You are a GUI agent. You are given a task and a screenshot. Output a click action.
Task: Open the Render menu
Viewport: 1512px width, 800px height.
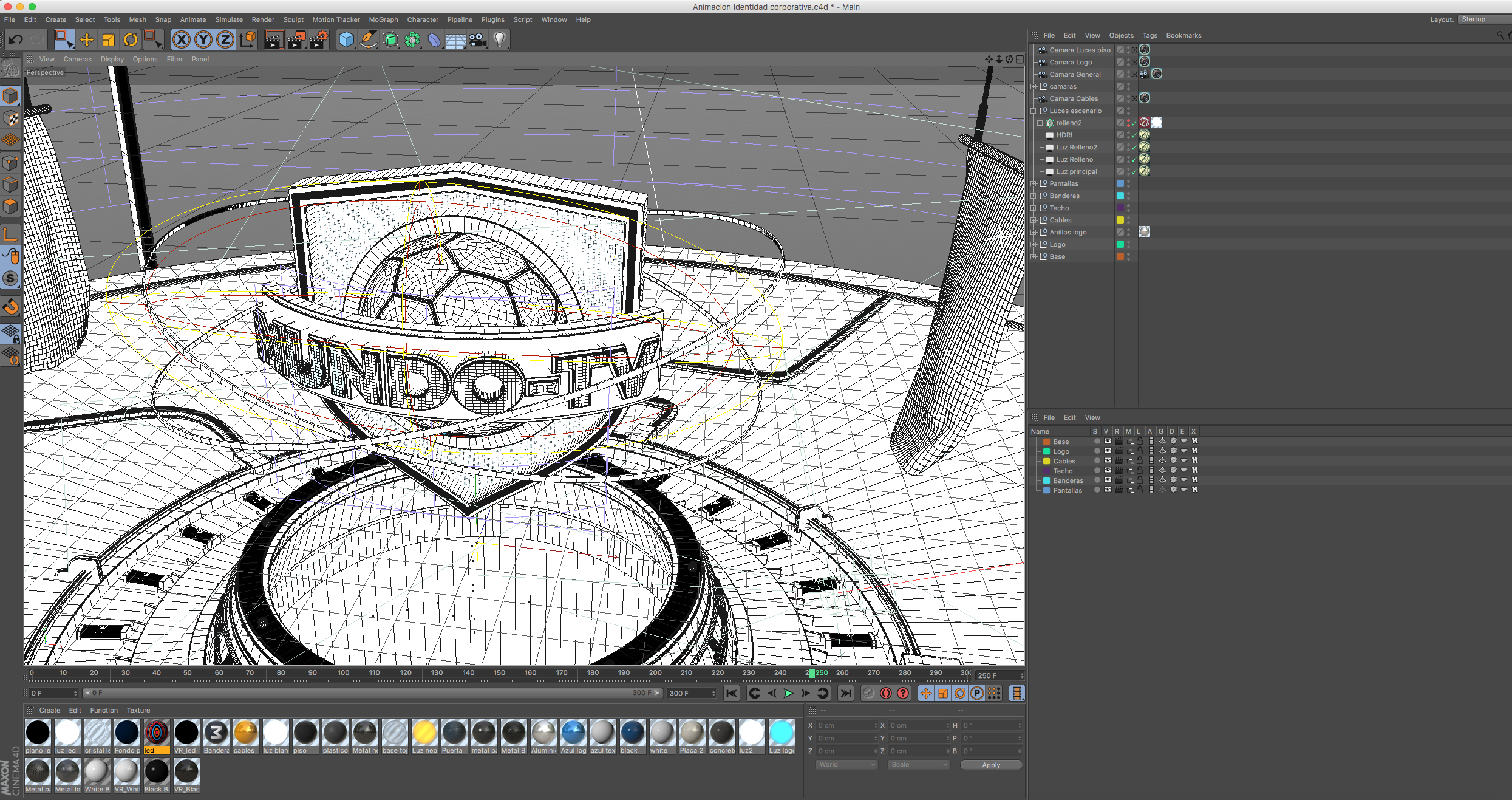click(x=263, y=19)
